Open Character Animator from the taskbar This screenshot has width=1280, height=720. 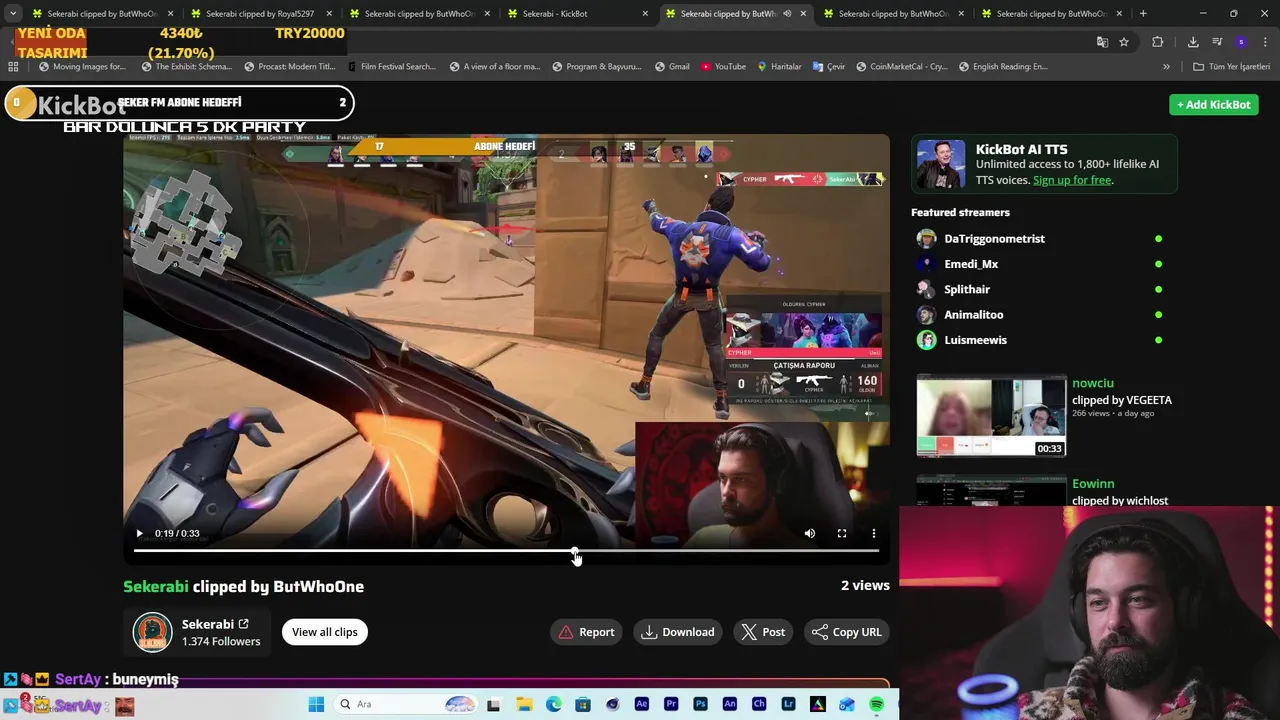(x=759, y=704)
